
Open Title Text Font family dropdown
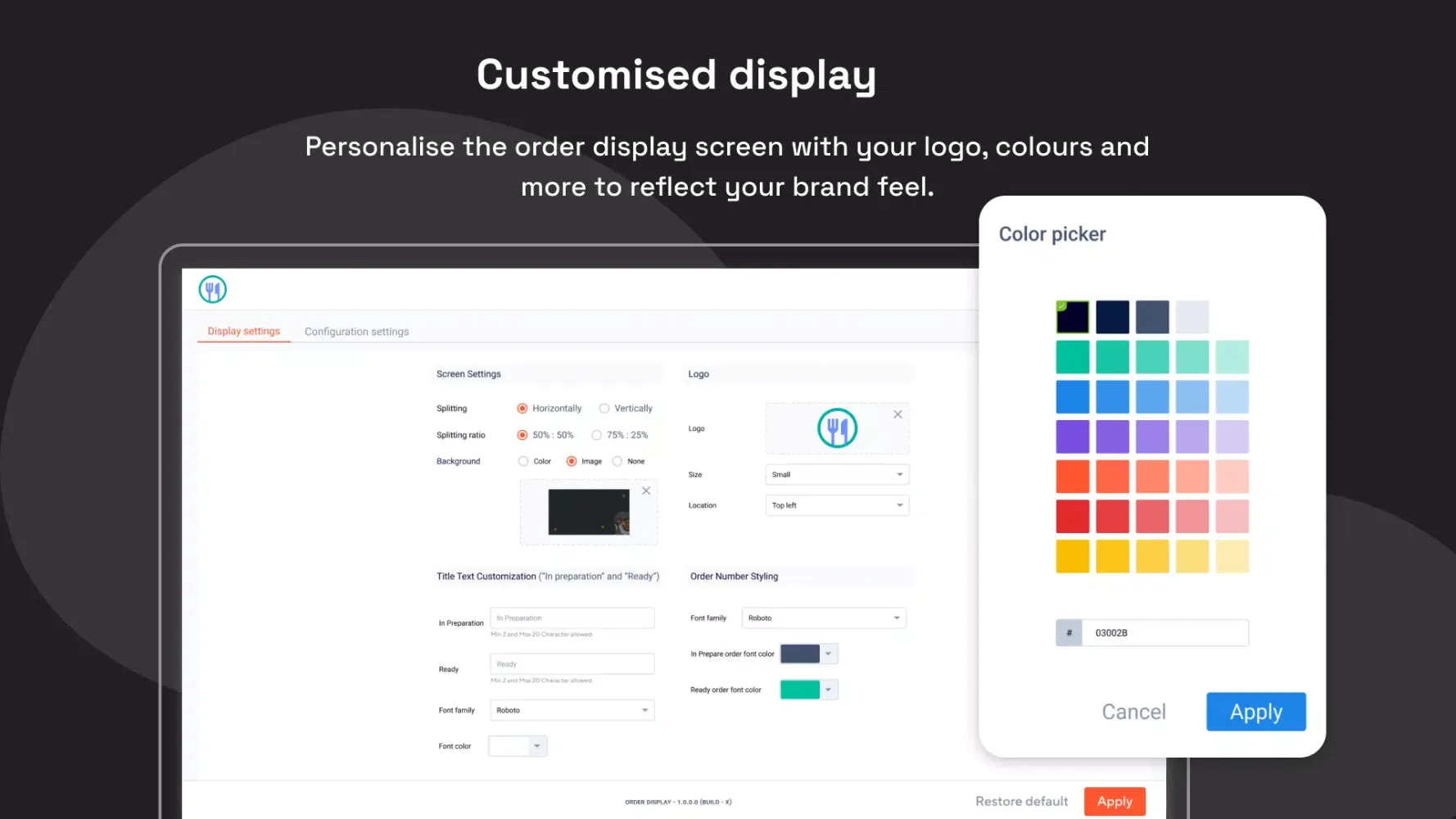[572, 710]
